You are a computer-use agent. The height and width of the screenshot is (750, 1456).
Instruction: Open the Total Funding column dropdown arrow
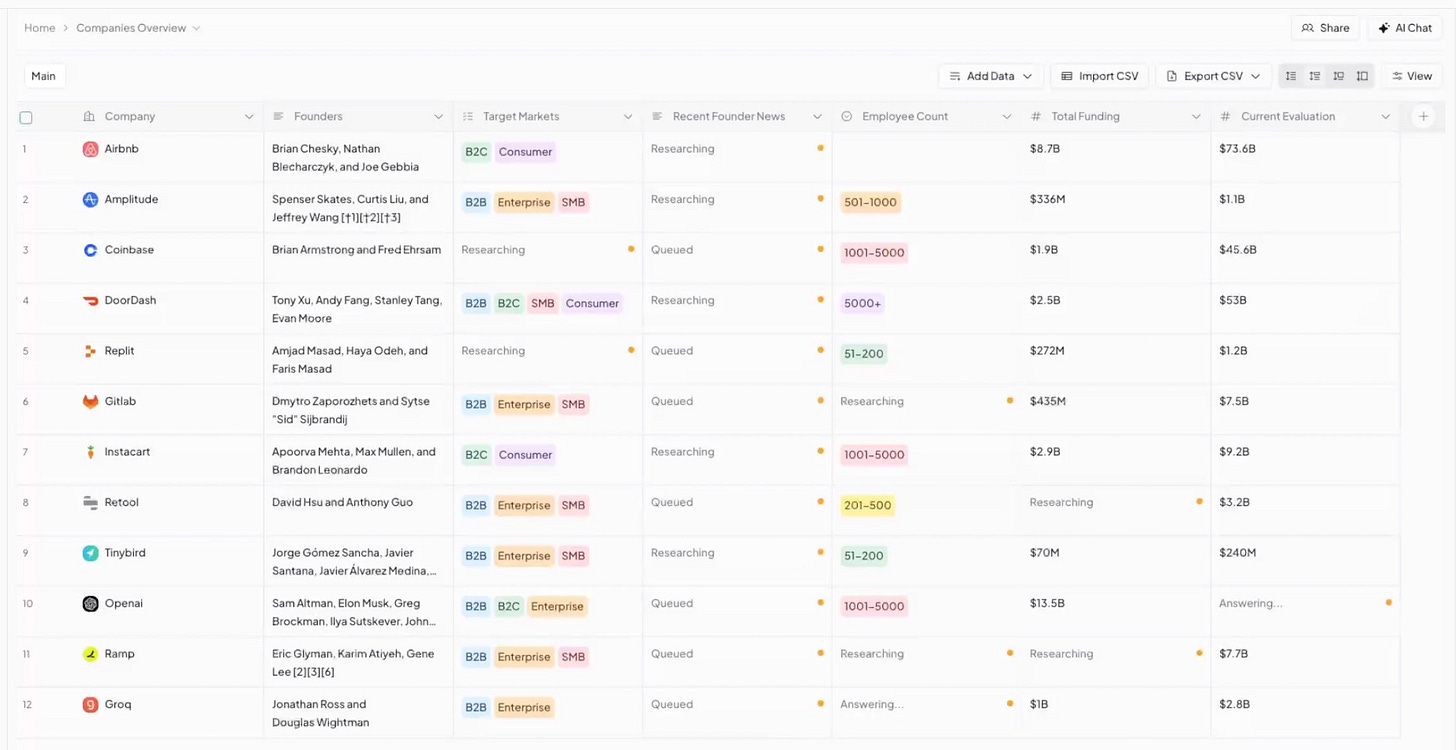point(1196,117)
